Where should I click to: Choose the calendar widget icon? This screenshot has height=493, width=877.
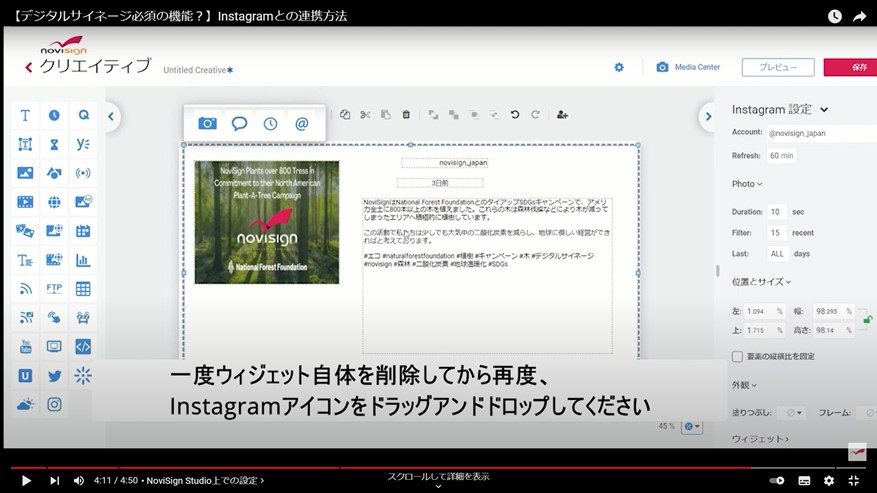coord(83,231)
